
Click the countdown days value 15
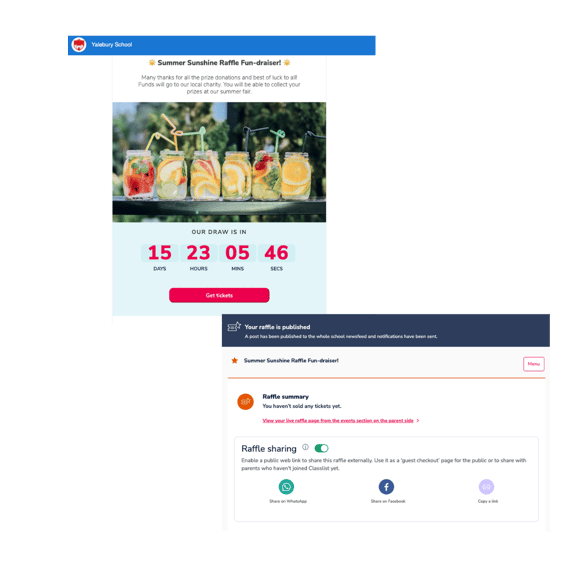coord(160,253)
